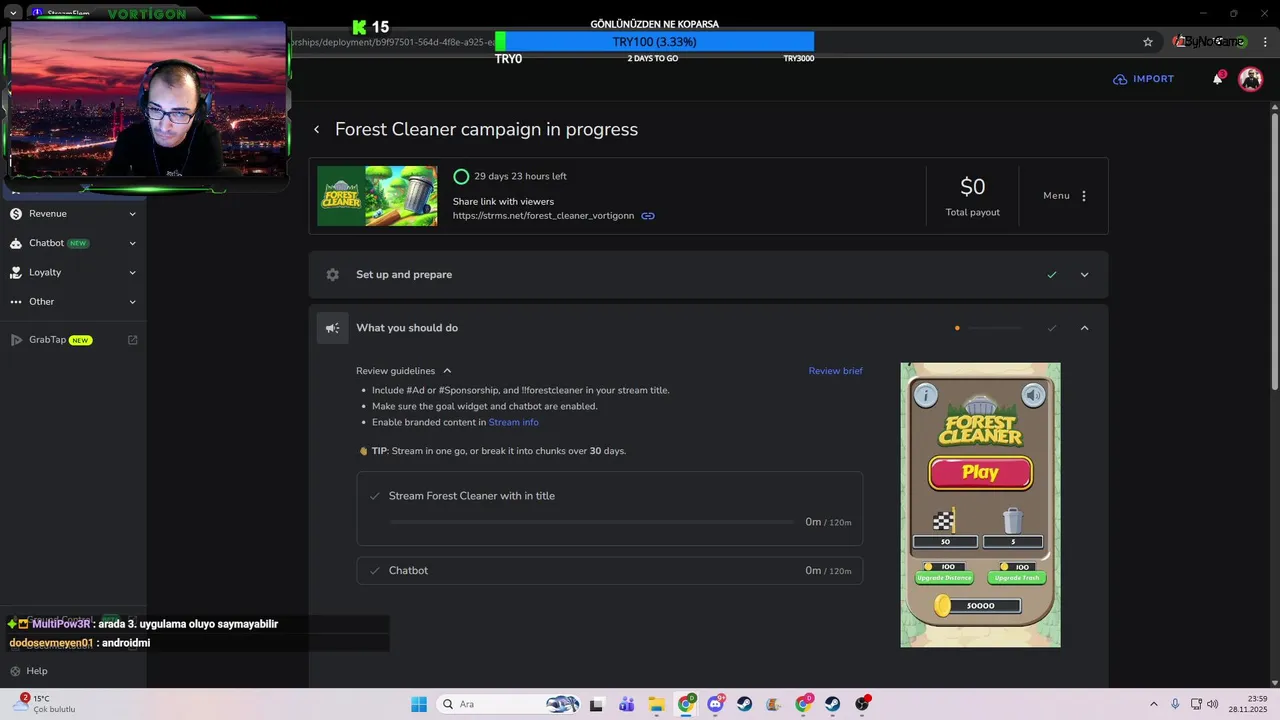Viewport: 1280px width, 720px height.
Task: Click the Play button in Forest Cleaner preview
Action: 980,472
